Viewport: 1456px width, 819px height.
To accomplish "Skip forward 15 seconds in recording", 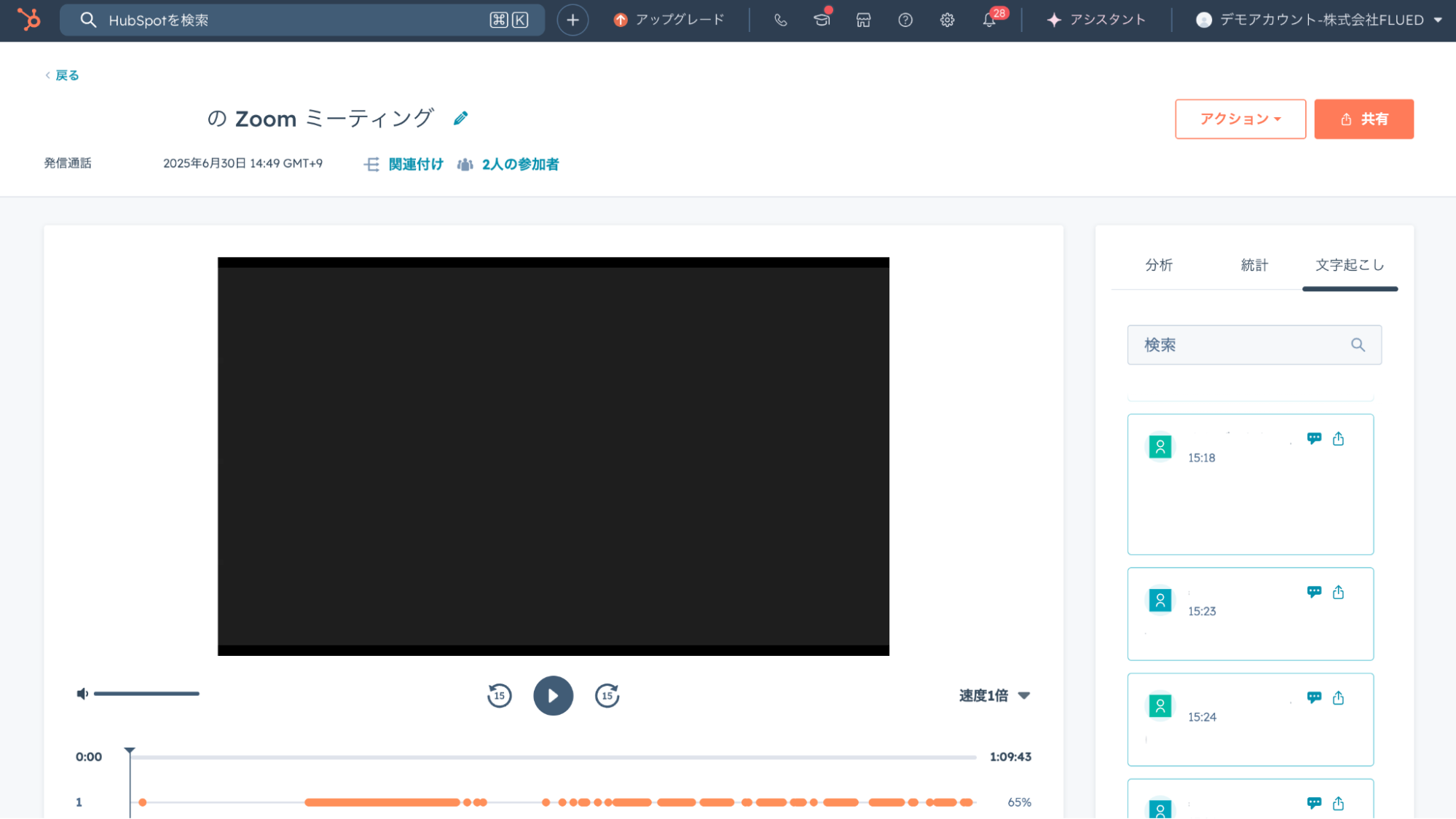I will (607, 696).
